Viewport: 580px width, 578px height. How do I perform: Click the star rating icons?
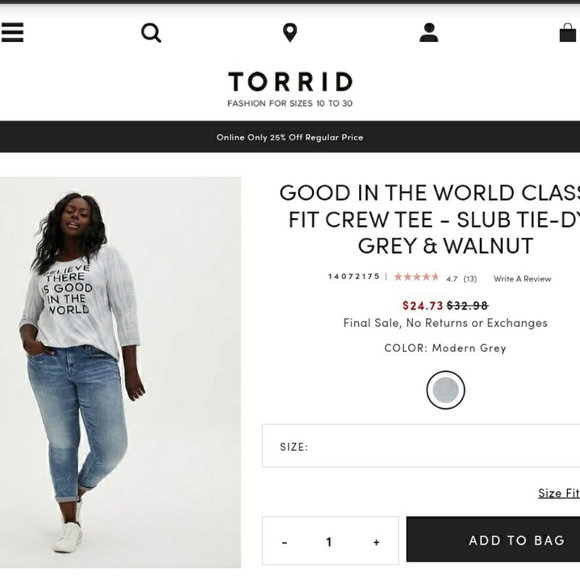coord(416,277)
